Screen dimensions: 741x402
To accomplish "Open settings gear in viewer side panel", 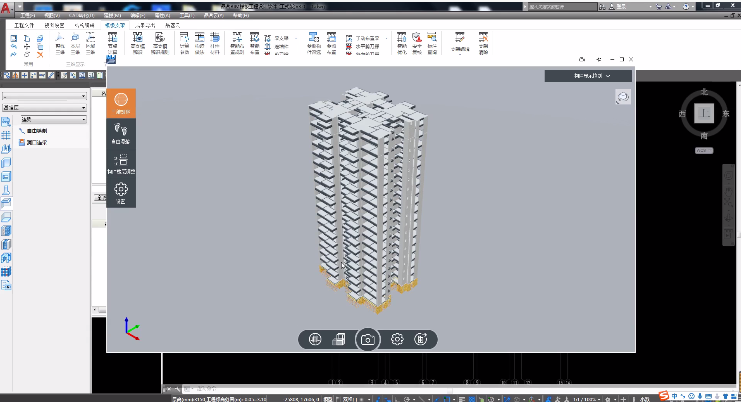I will coord(121,193).
